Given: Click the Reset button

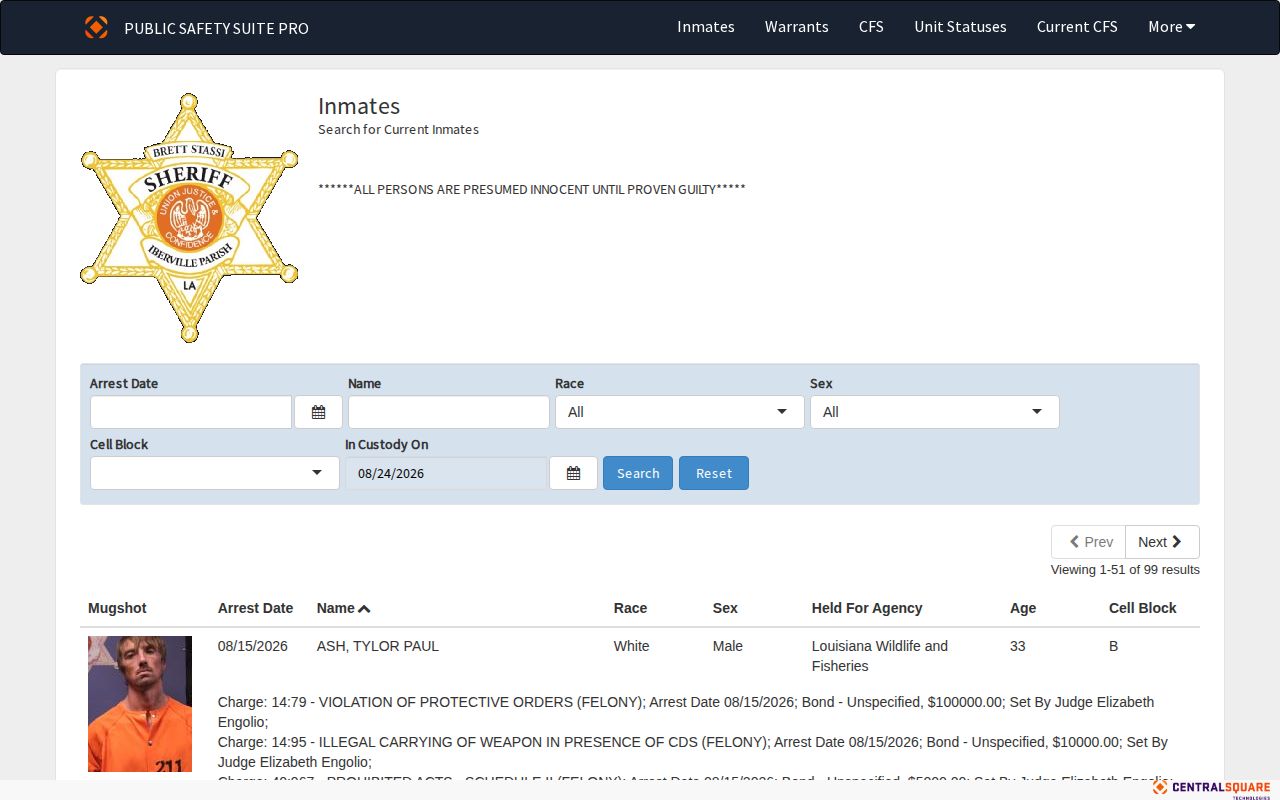Looking at the screenshot, I should click(714, 473).
